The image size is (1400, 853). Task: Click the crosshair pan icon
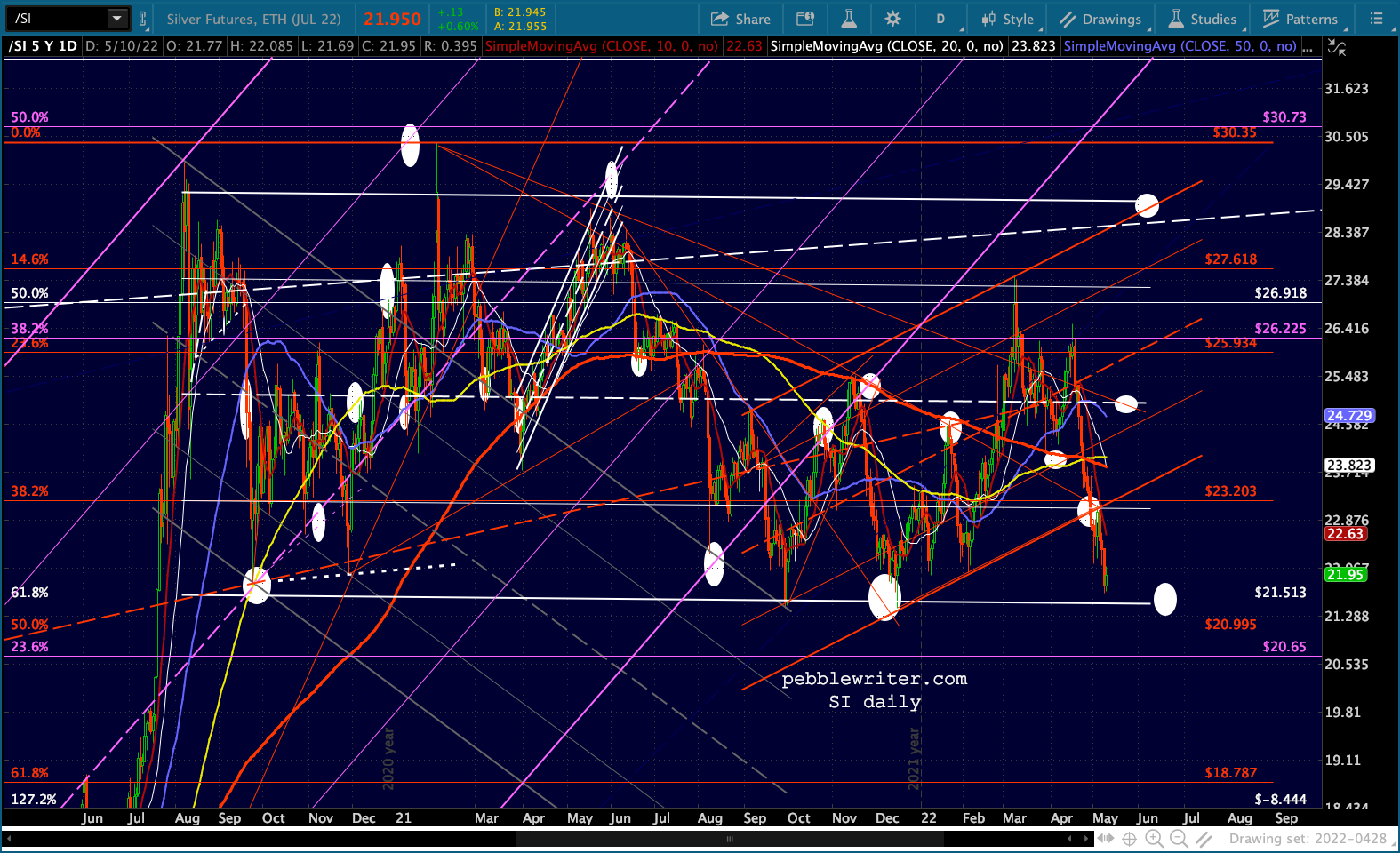coord(1129,839)
